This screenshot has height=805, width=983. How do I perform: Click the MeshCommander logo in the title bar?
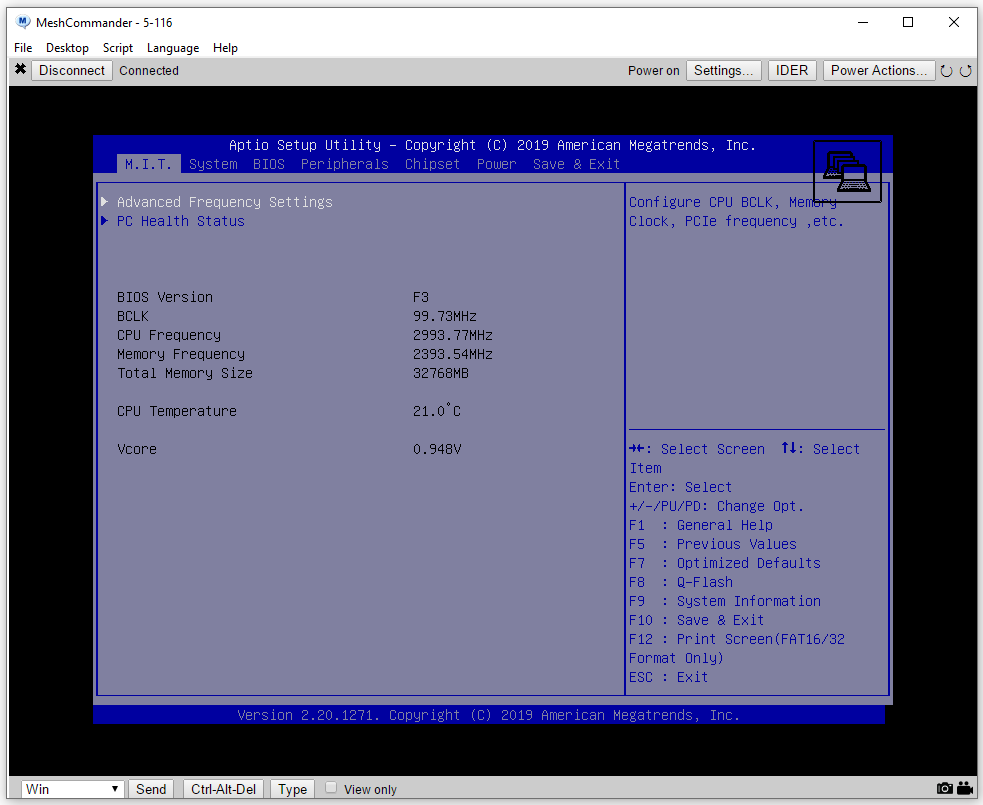(x=24, y=22)
